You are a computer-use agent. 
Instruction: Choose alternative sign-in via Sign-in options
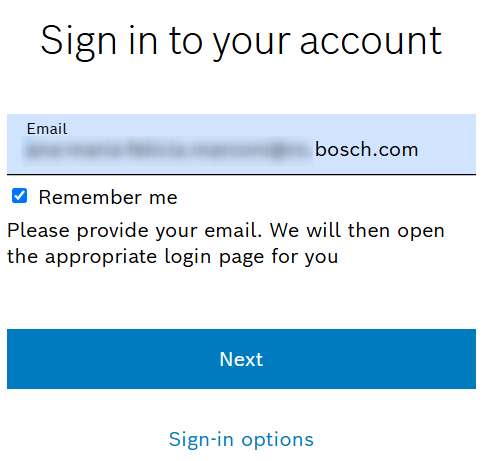tap(241, 439)
